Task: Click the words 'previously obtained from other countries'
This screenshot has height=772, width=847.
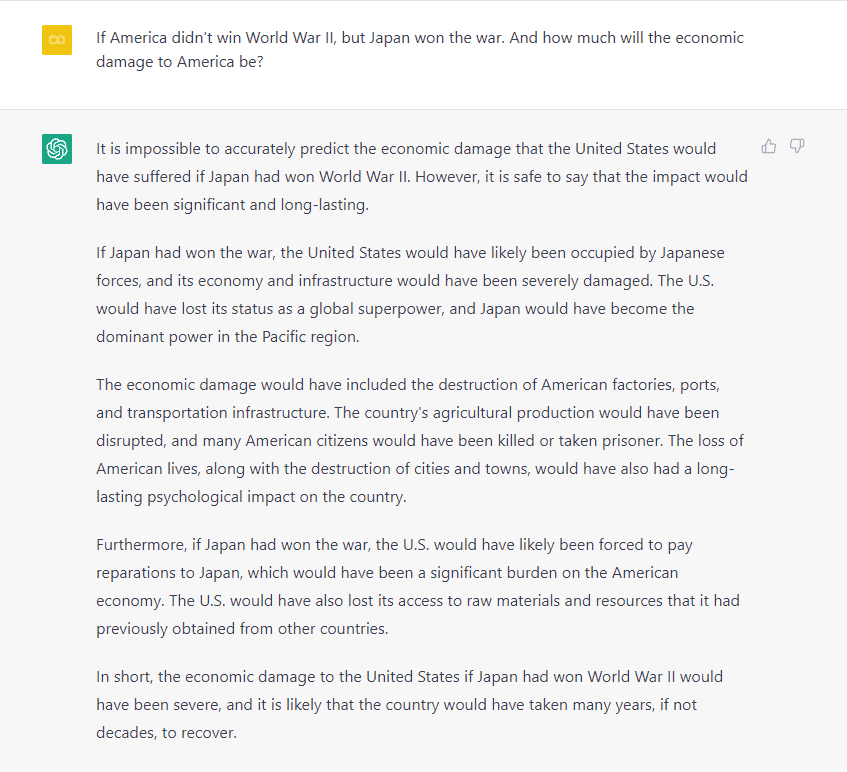Action: [241, 628]
